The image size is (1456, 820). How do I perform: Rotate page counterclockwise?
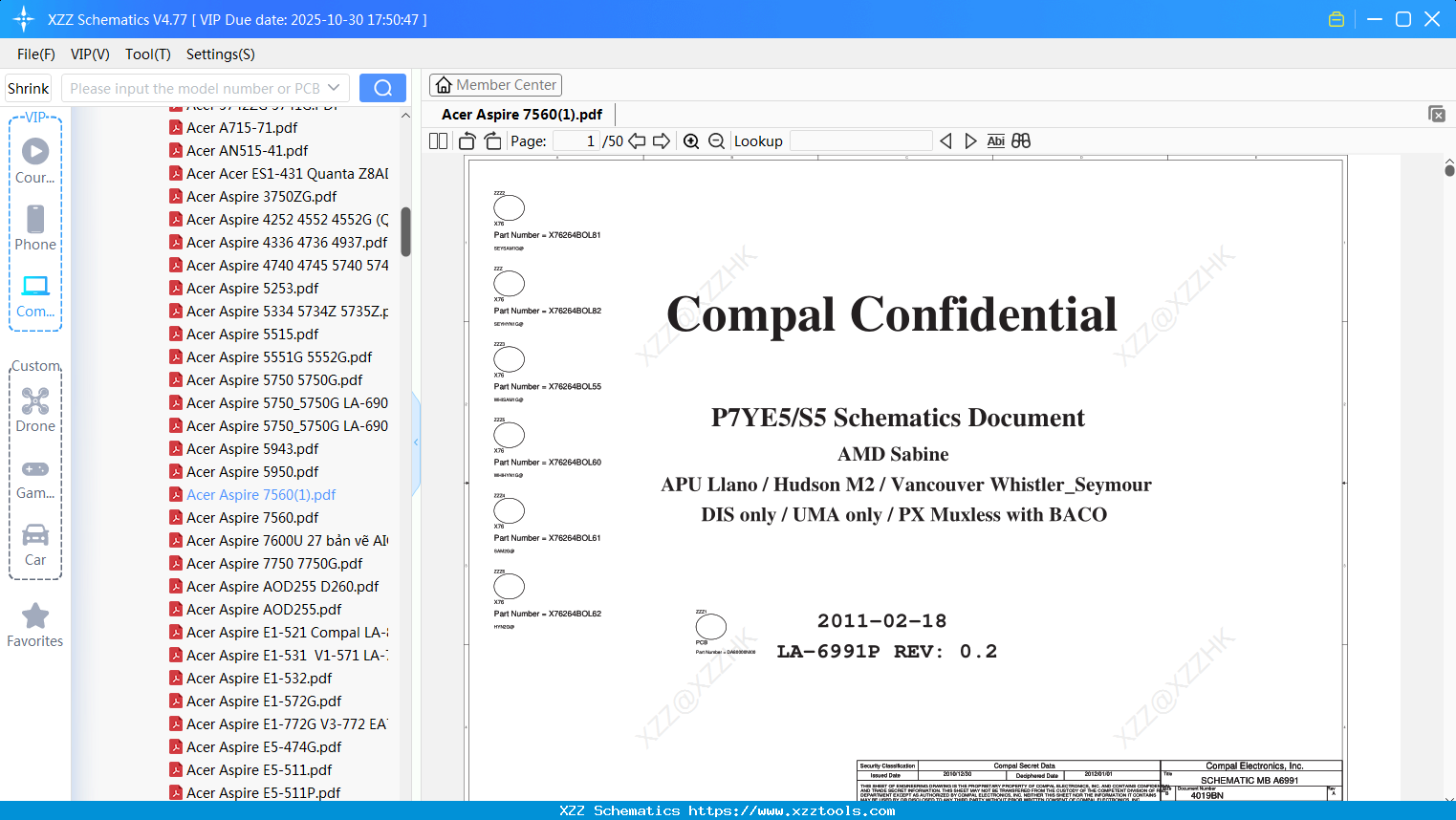[x=467, y=141]
